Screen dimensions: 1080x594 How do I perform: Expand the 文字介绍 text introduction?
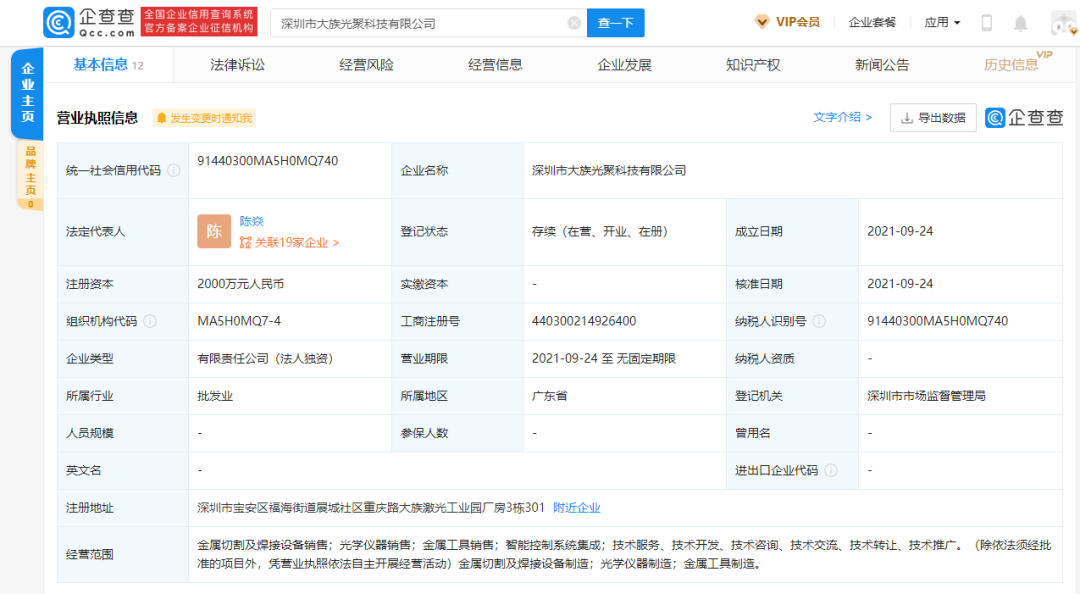click(x=842, y=117)
